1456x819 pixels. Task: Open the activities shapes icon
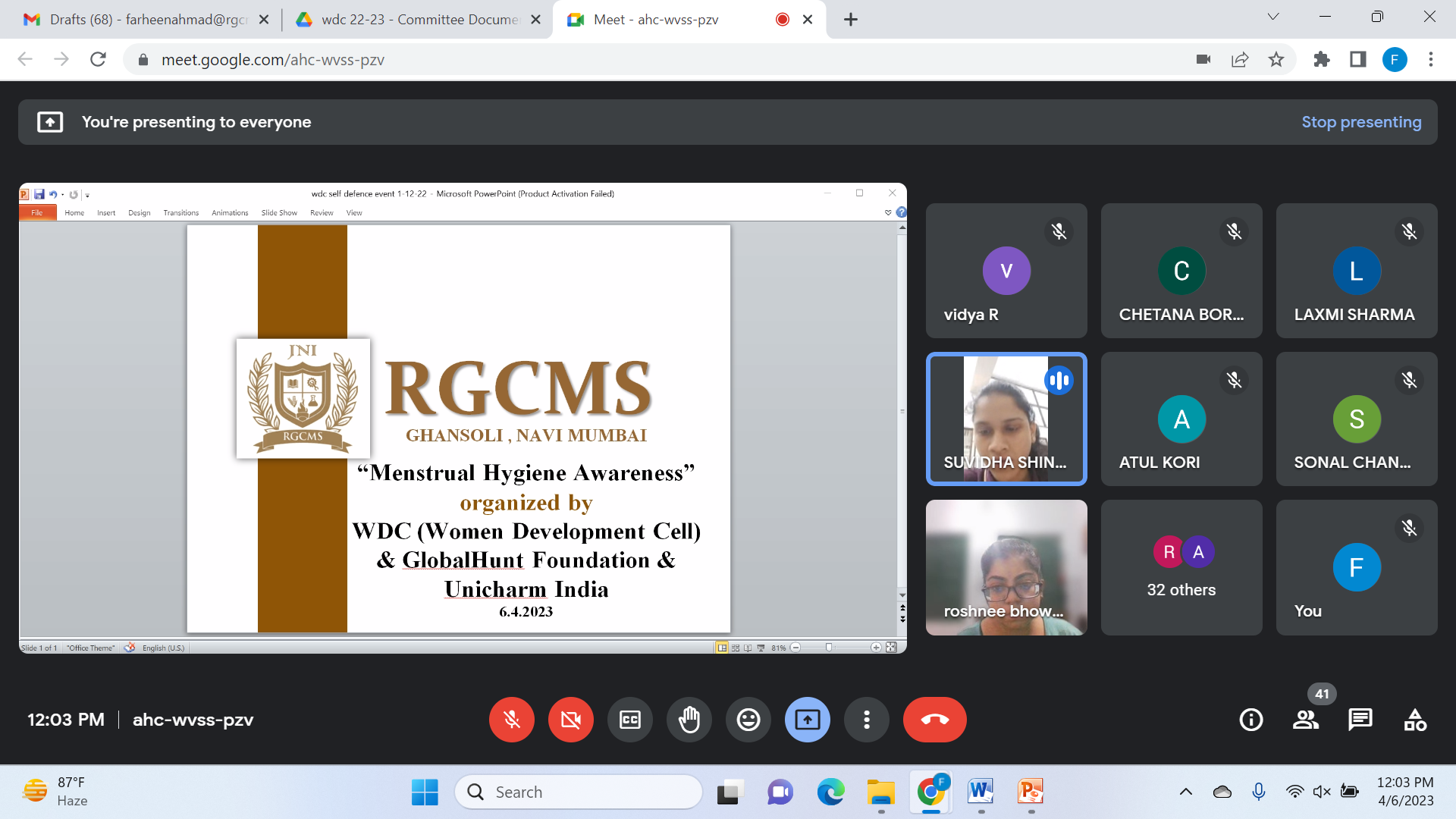1414,719
